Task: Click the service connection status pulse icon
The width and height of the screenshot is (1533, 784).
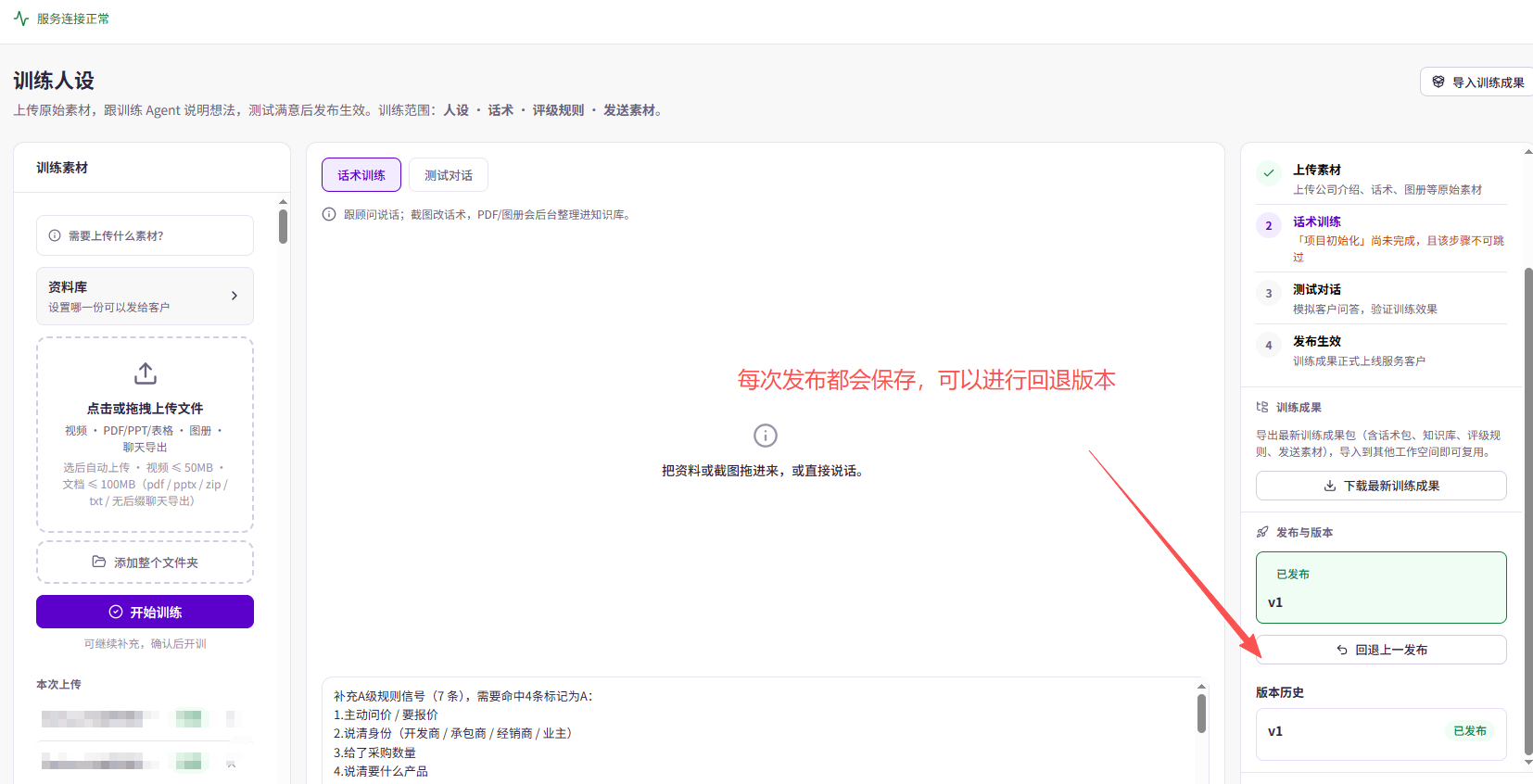Action: [21, 19]
